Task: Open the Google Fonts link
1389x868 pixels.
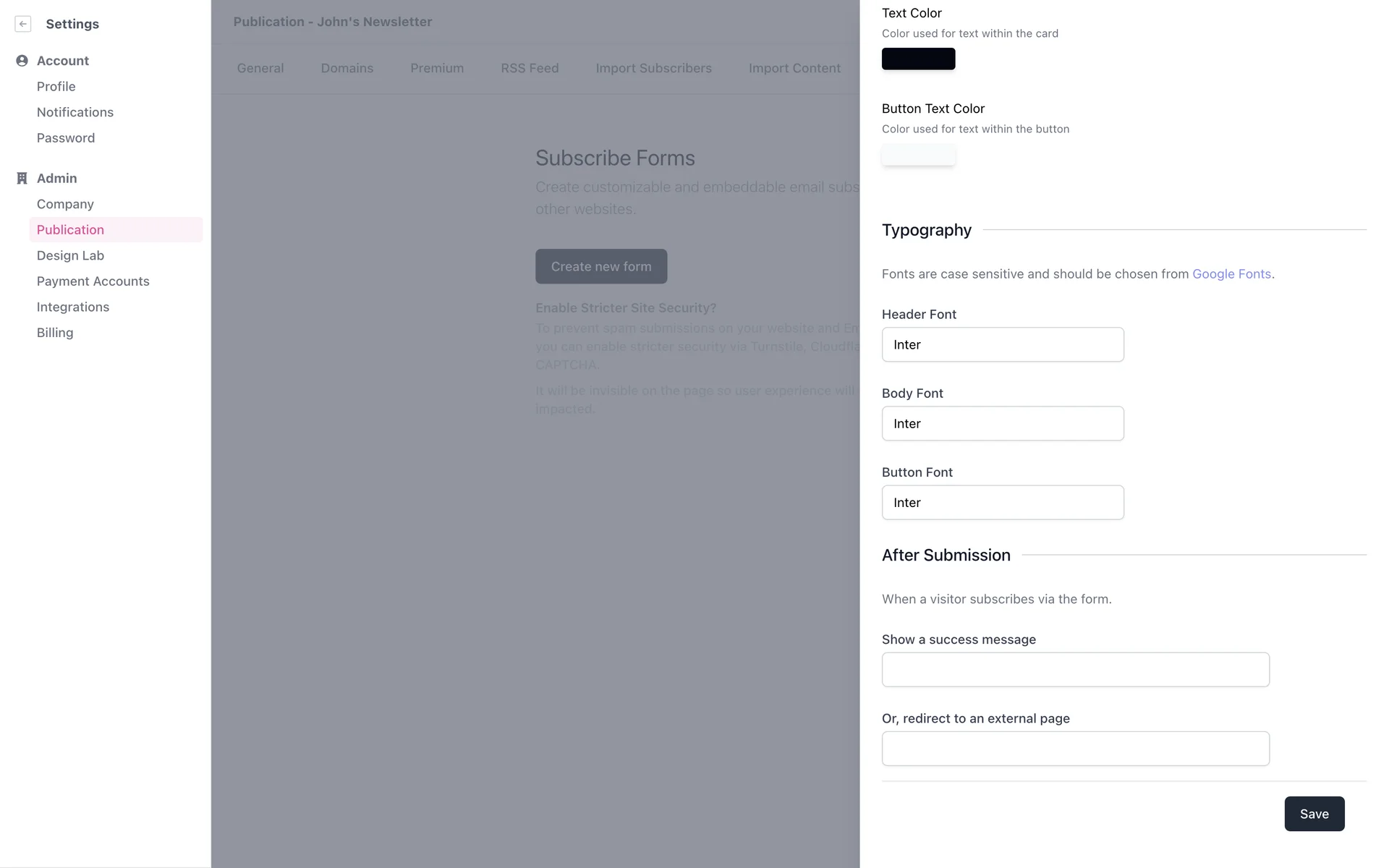Action: (1231, 274)
